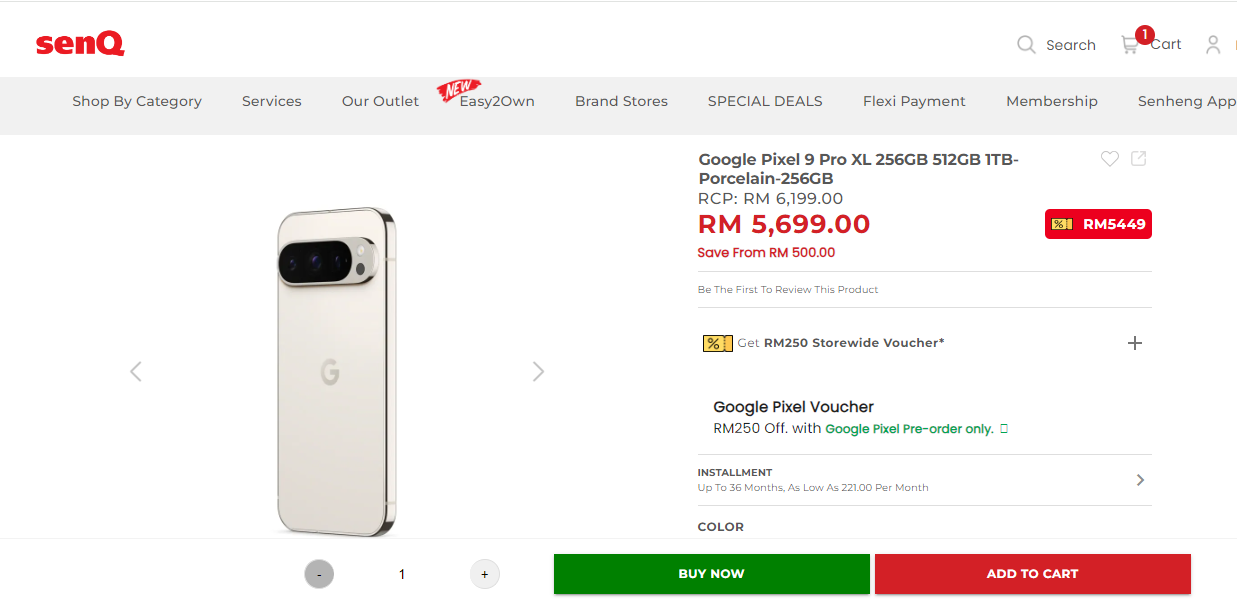Click the quantity number field
1237x599 pixels.
[x=402, y=574]
